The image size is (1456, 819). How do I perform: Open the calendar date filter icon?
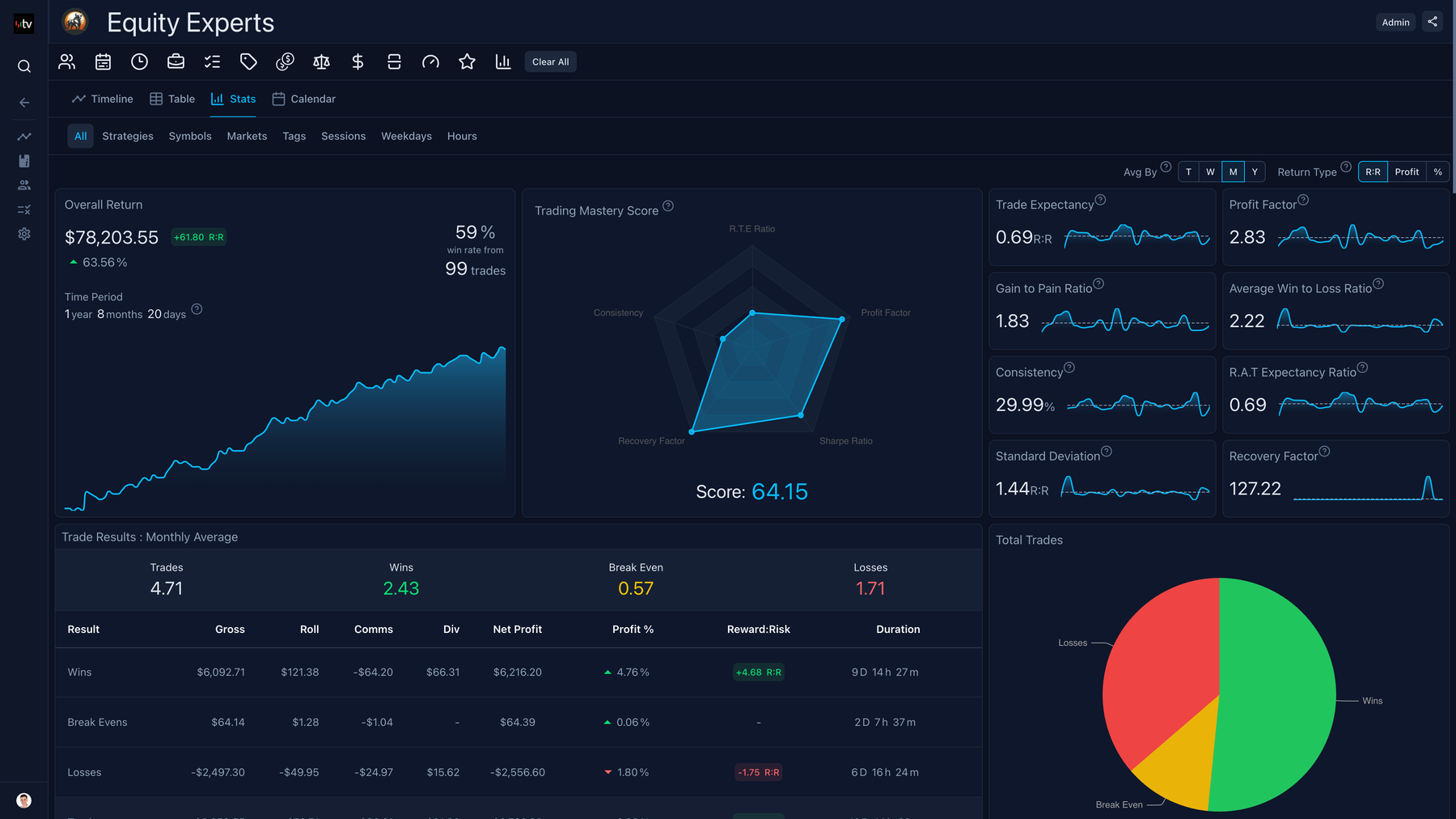coord(103,62)
